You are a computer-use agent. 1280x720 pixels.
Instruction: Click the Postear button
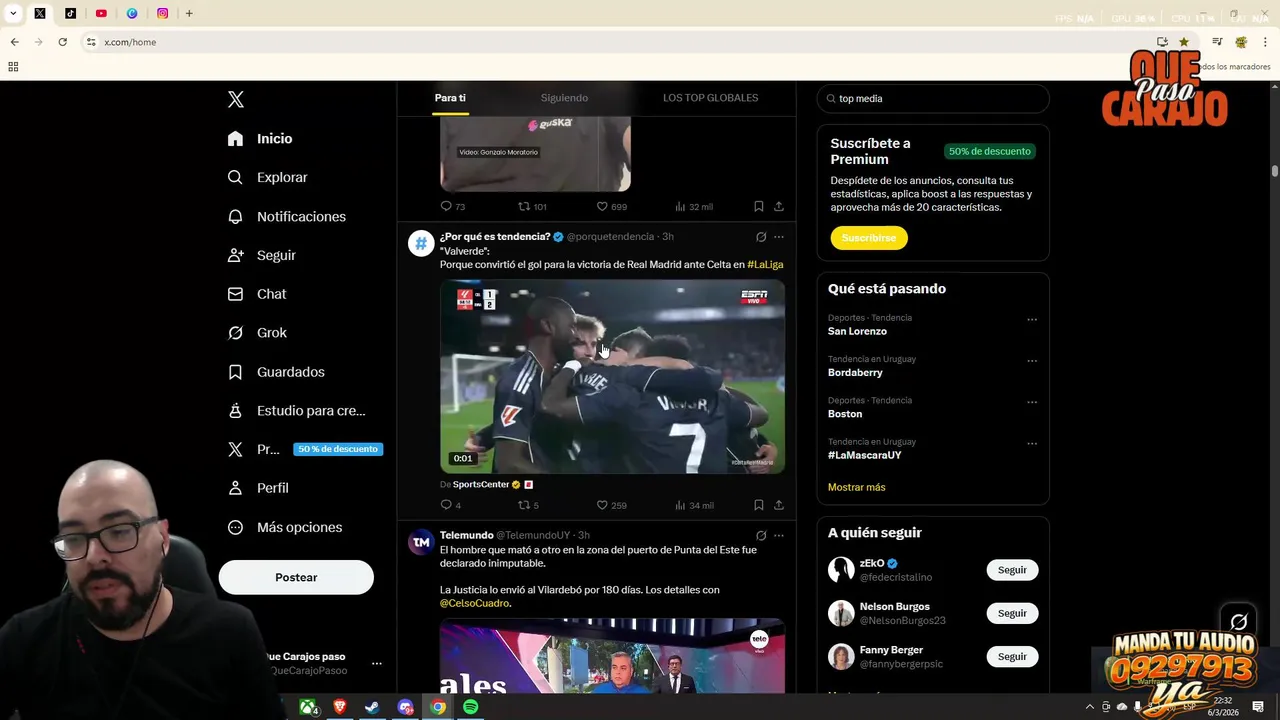296,577
